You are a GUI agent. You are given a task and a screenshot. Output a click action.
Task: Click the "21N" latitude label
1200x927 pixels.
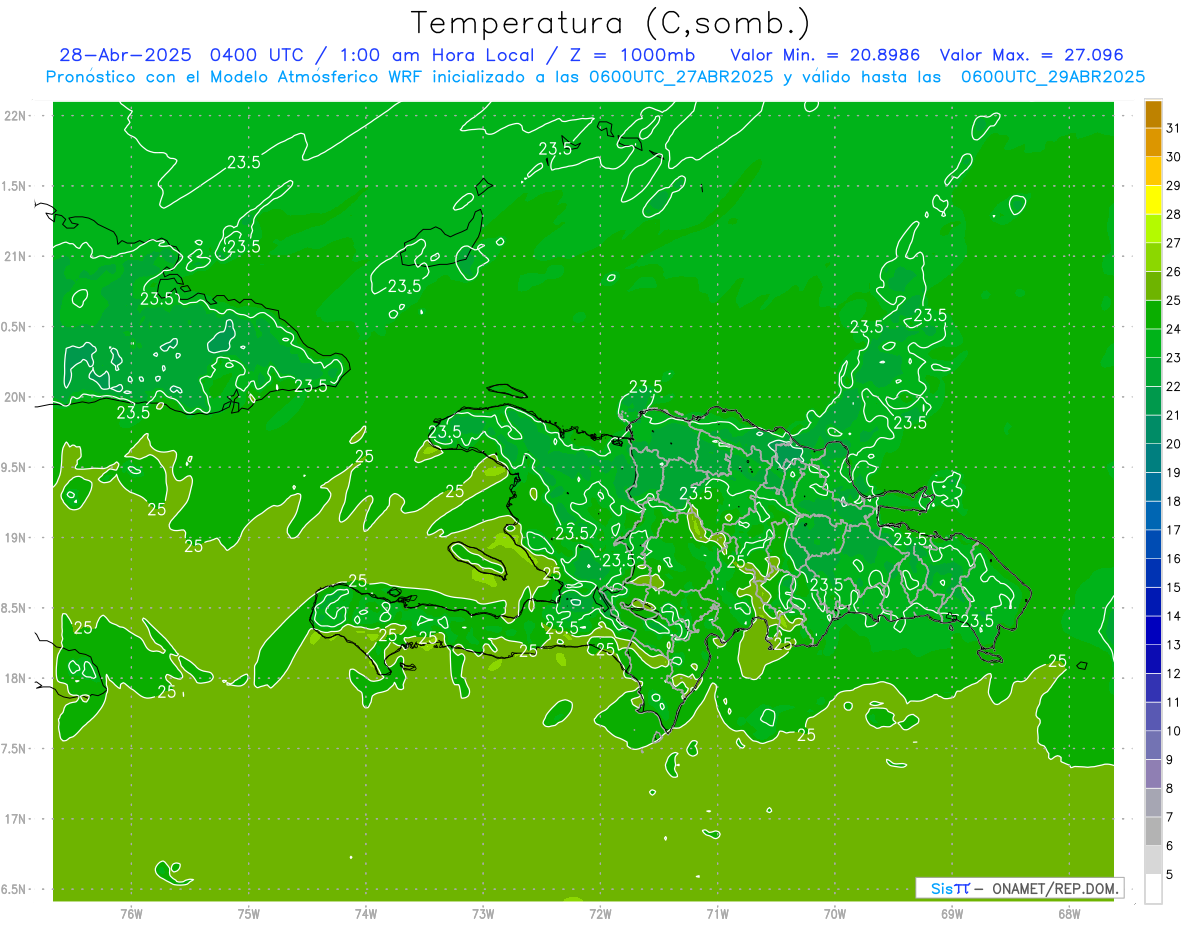click(x=16, y=256)
